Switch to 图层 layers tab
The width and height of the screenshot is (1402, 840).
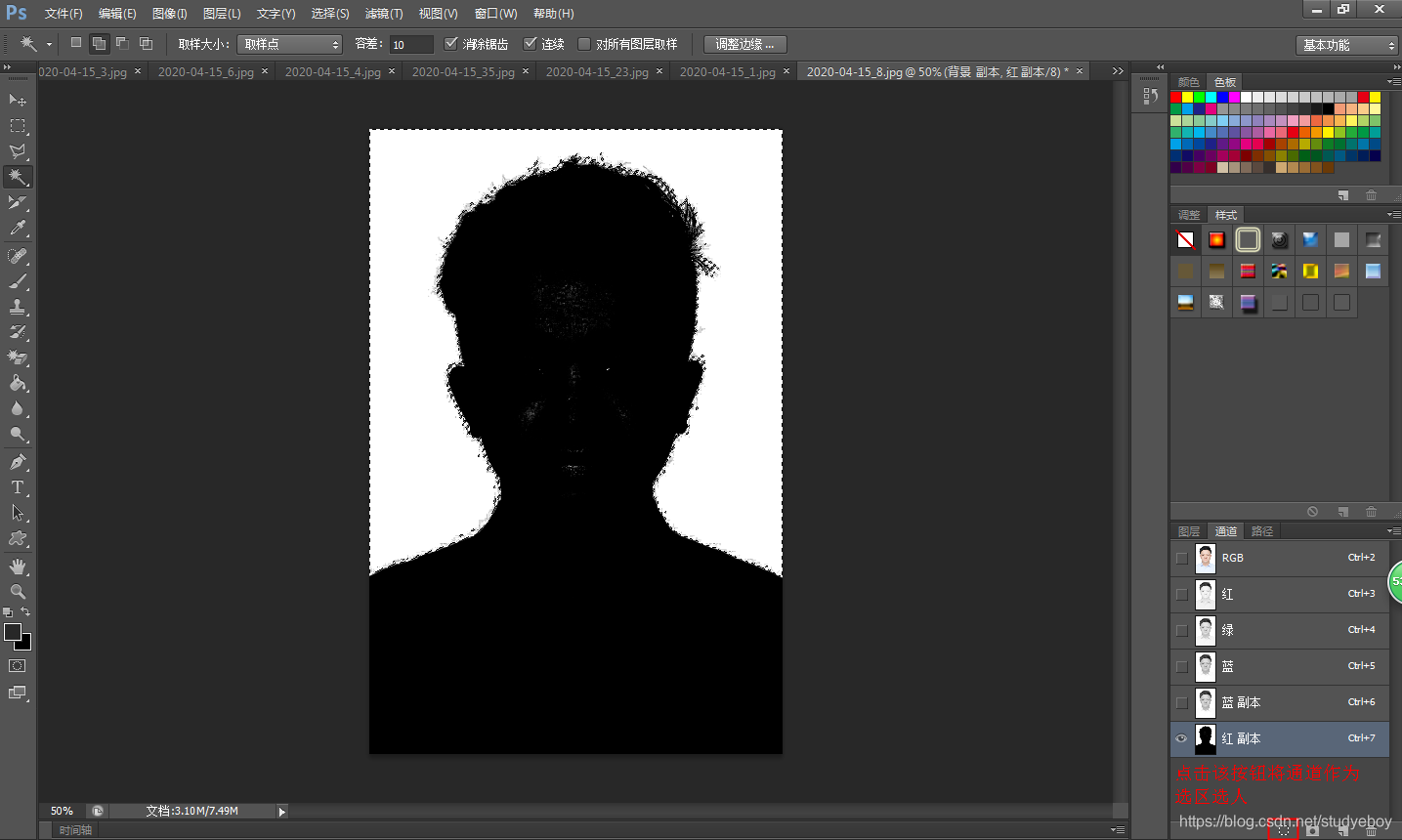click(x=1189, y=531)
